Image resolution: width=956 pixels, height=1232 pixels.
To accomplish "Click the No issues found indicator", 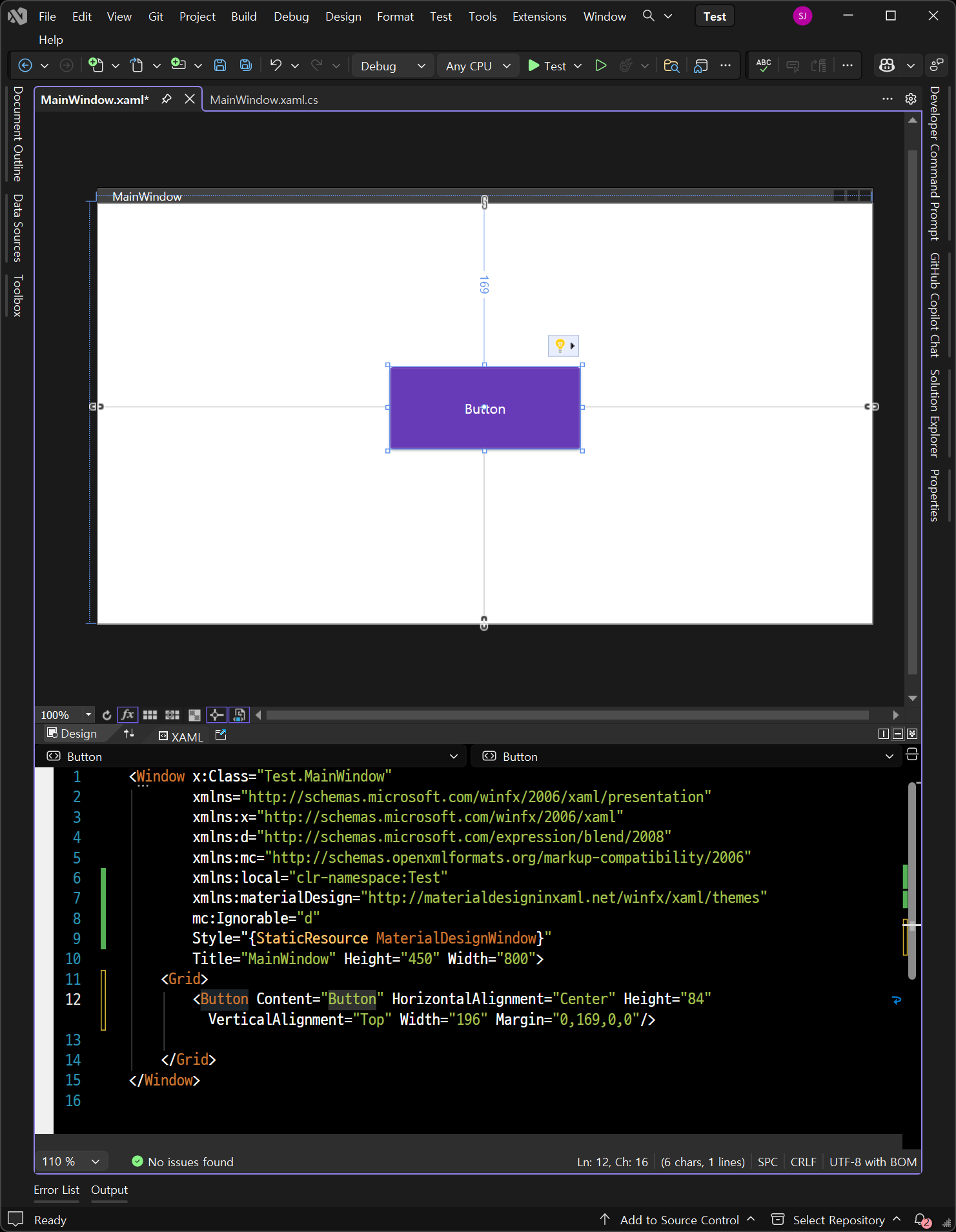I will point(183,1162).
